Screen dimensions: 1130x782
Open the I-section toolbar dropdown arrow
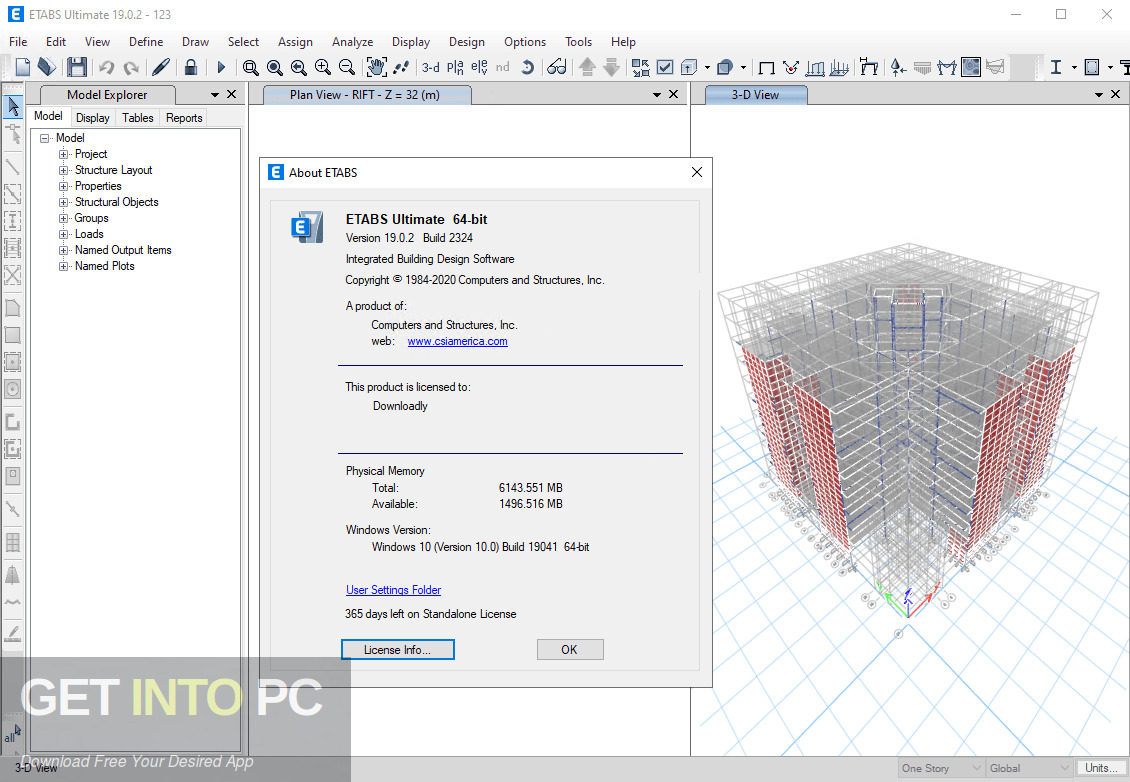pos(1074,68)
